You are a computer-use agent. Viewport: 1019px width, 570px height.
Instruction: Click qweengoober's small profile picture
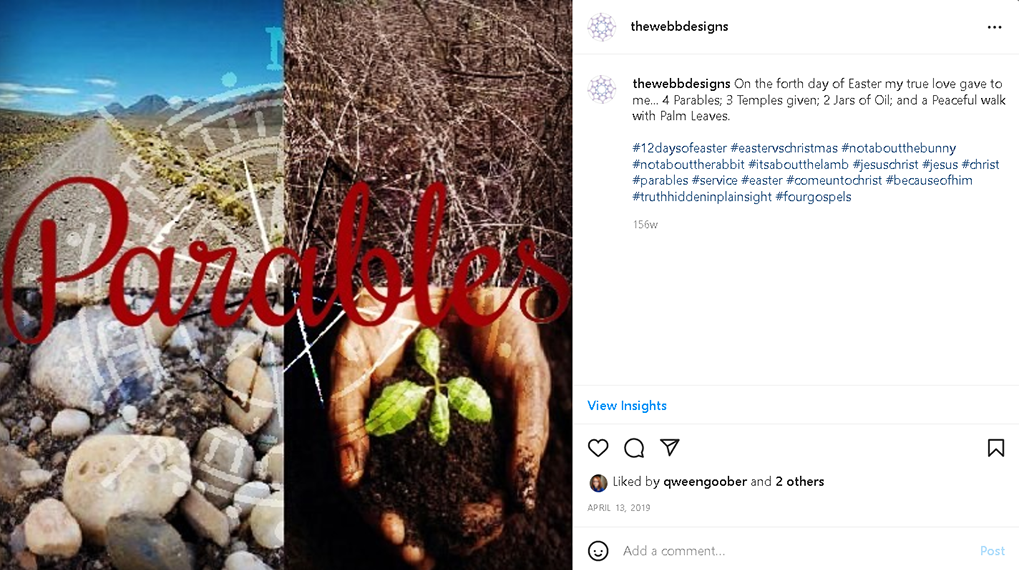click(x=598, y=482)
